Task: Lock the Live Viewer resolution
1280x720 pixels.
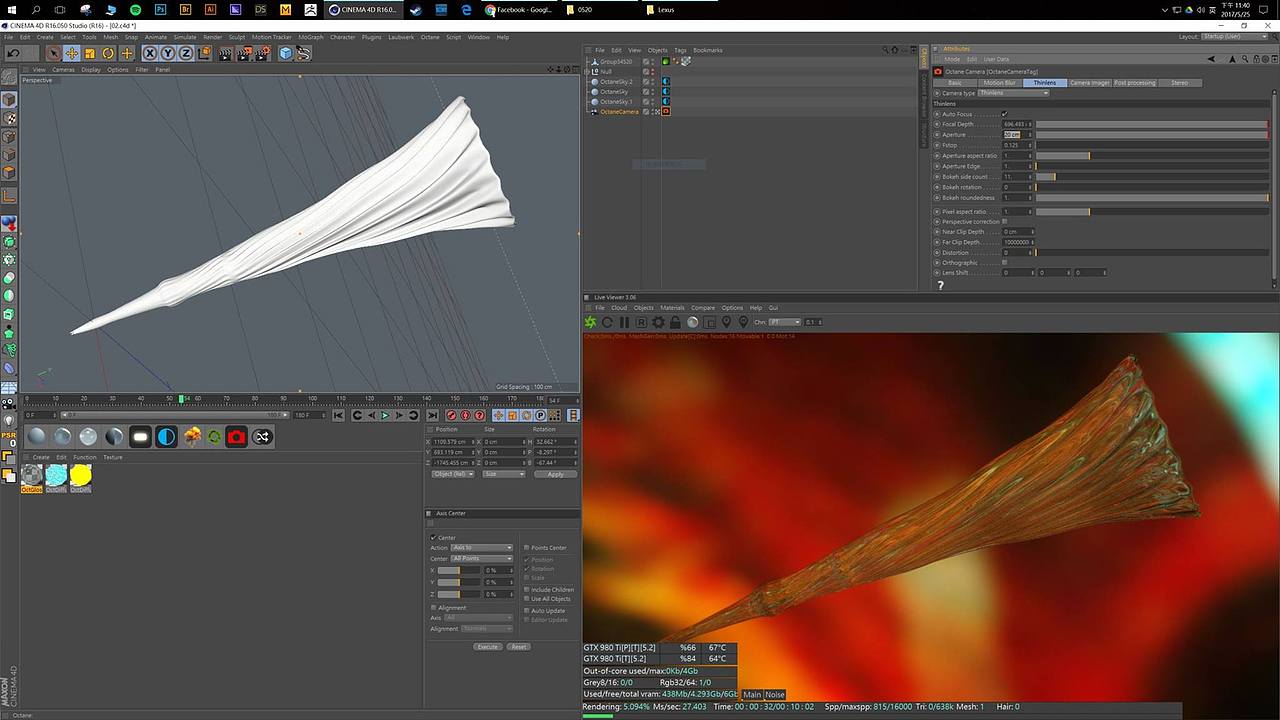Action: point(675,322)
